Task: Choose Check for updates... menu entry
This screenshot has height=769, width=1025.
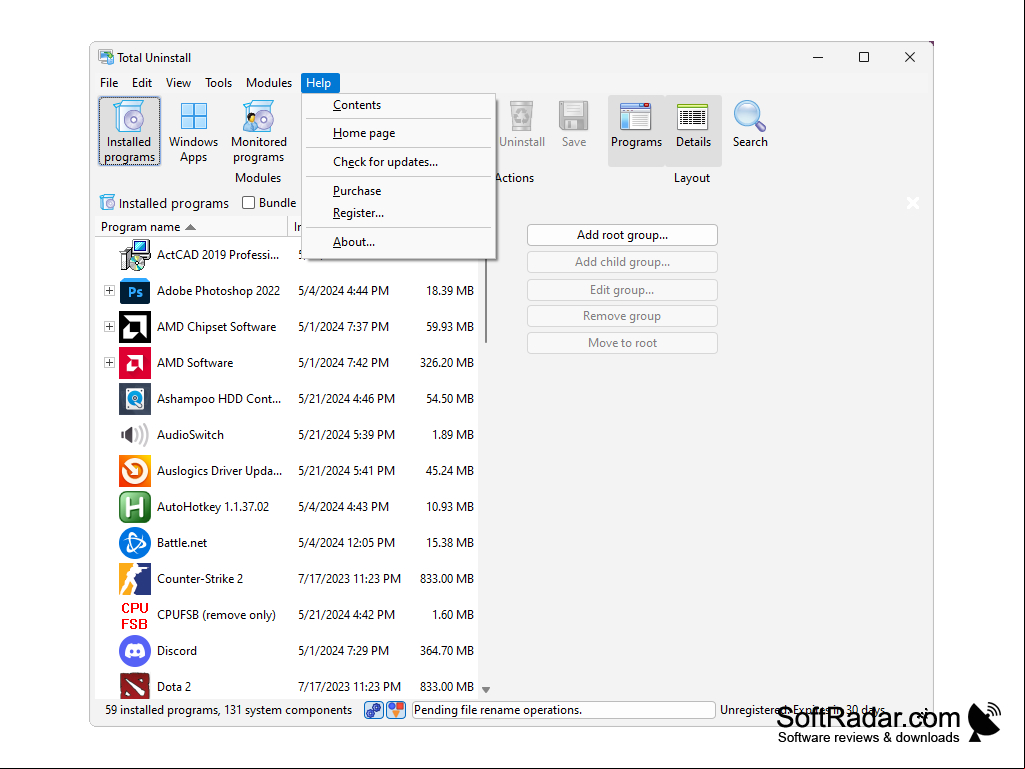Action: [398, 162]
